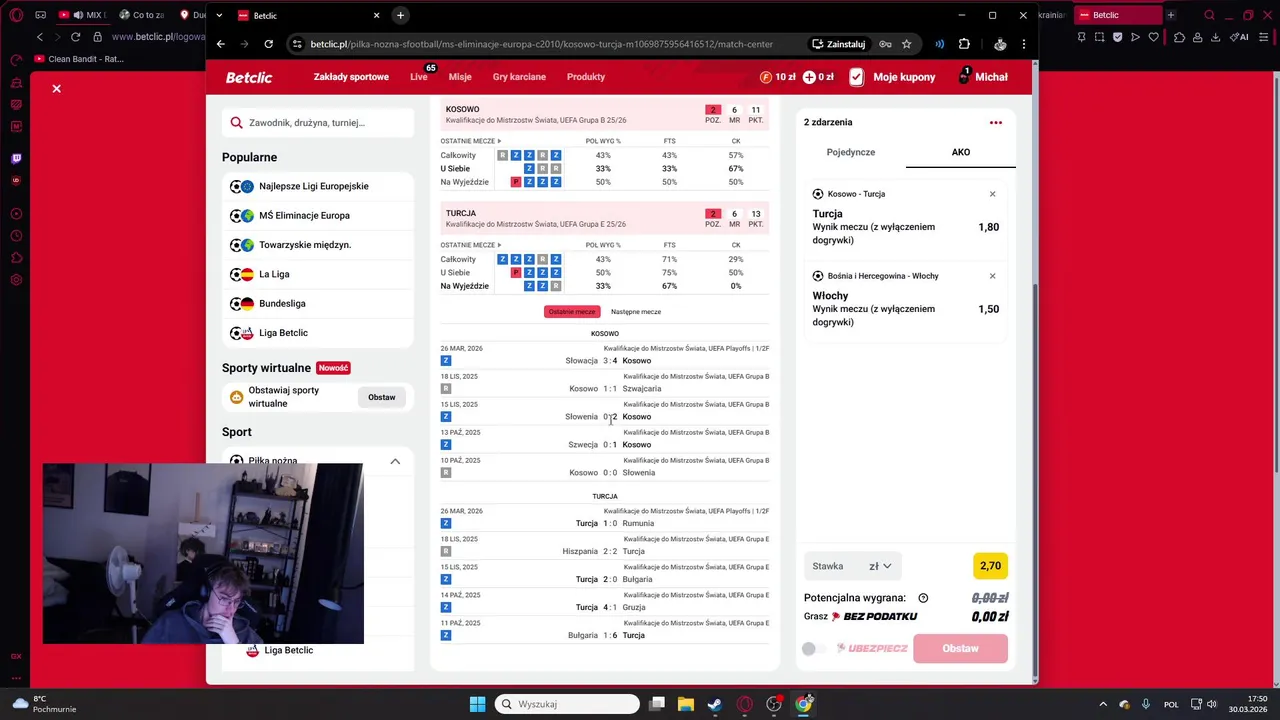The width and height of the screenshot is (1280, 720).
Task: Select the AKO betslip tab
Action: 961,152
